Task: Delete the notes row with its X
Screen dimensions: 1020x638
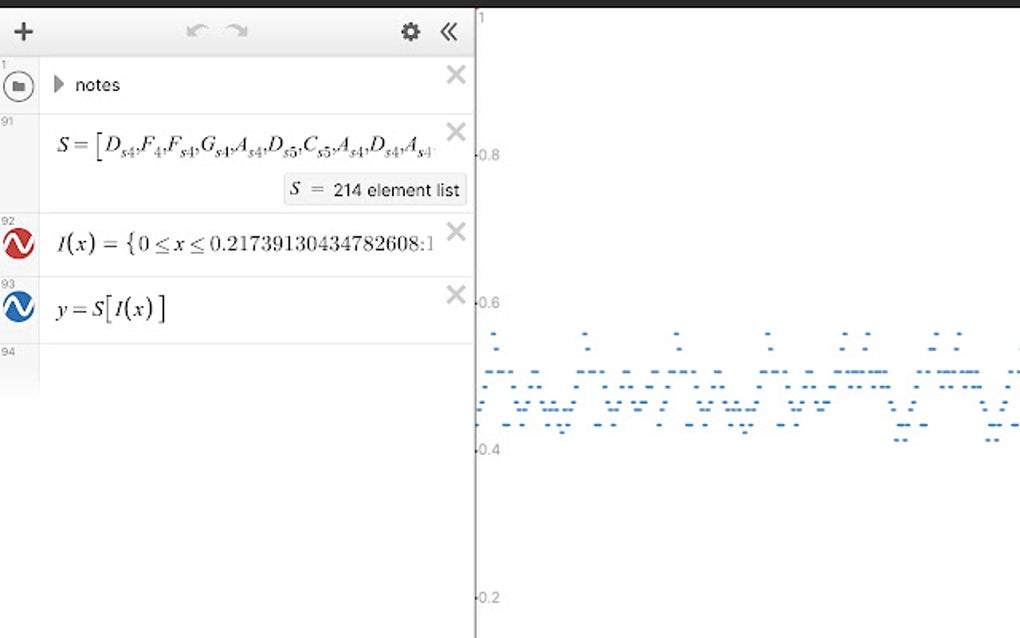Action: point(456,74)
